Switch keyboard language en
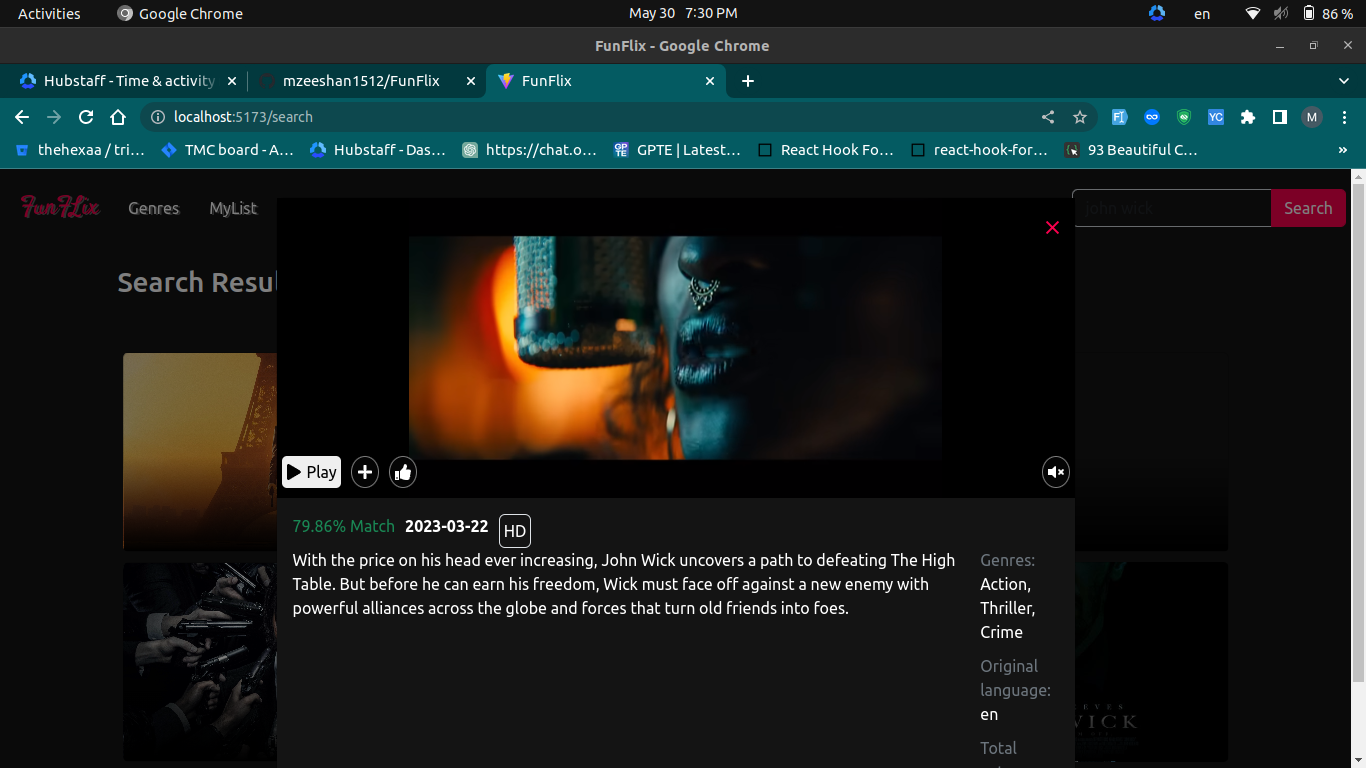The image size is (1366, 768). tap(1202, 13)
